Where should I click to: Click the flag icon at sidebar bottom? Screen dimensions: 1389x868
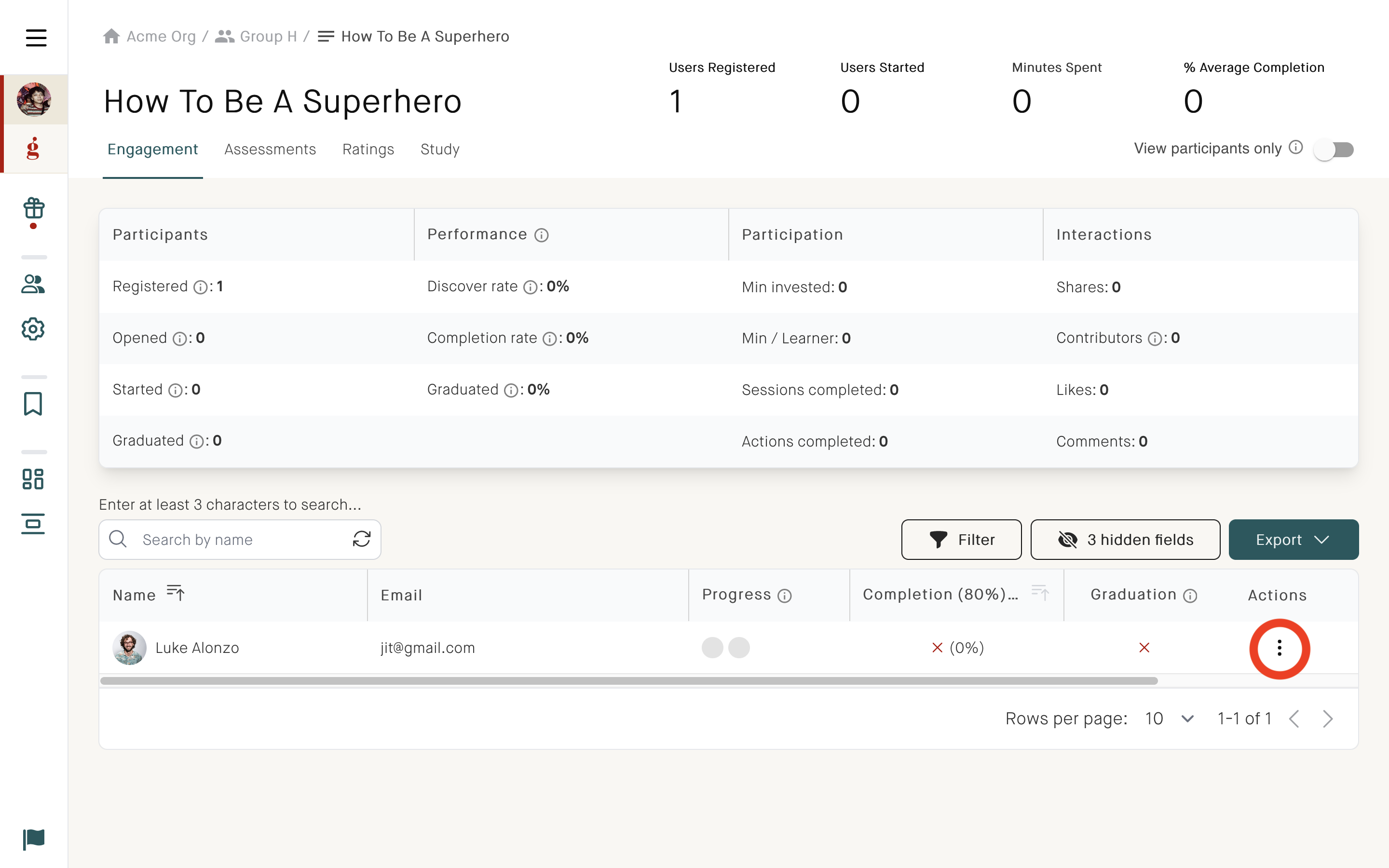tap(34, 839)
